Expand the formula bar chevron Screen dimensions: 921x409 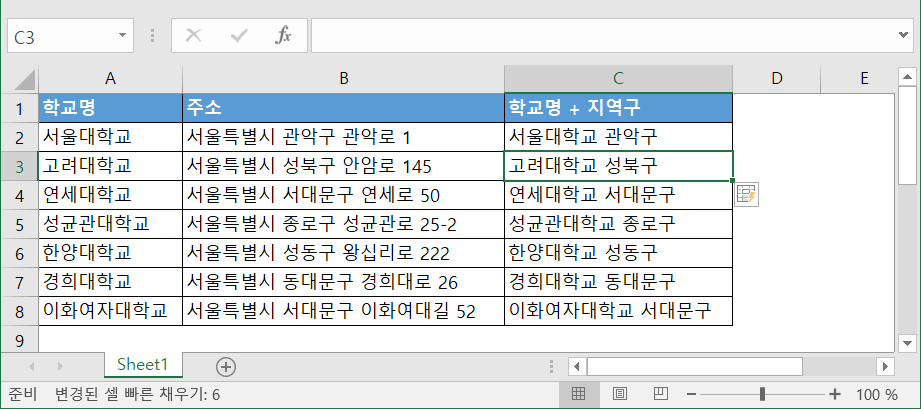[904, 35]
